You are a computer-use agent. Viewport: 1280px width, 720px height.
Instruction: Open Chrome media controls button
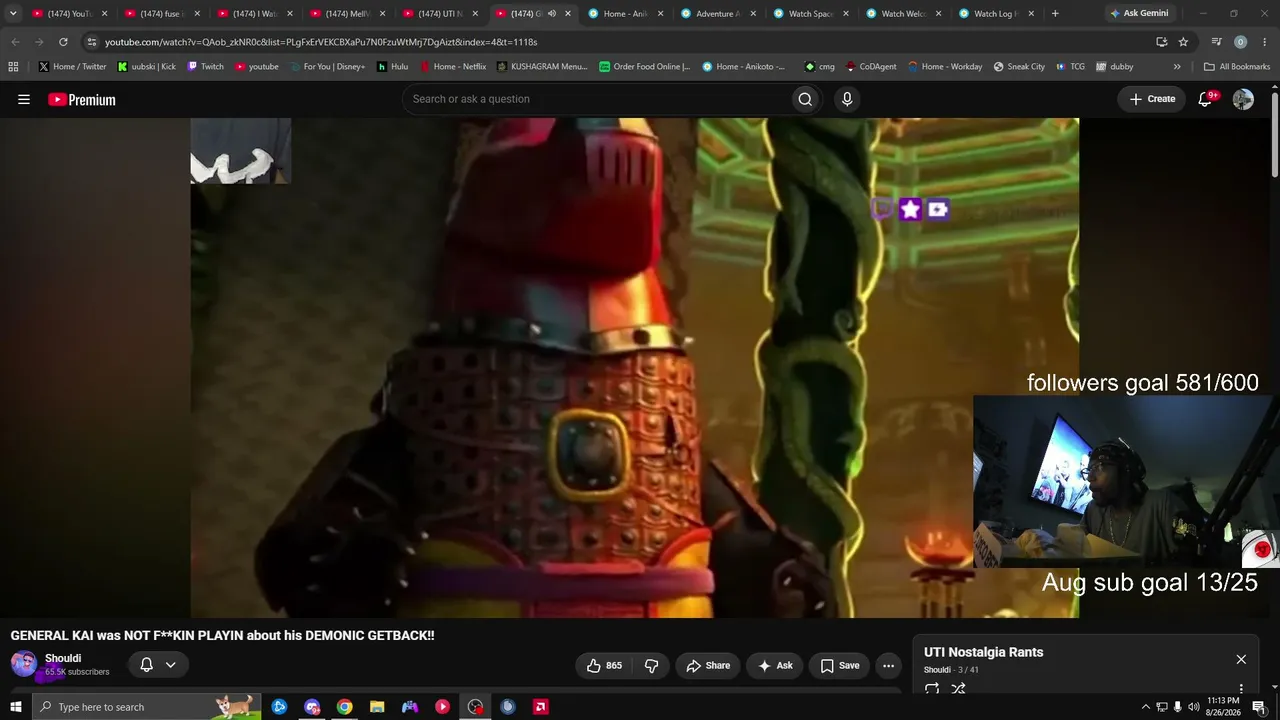click(1216, 42)
